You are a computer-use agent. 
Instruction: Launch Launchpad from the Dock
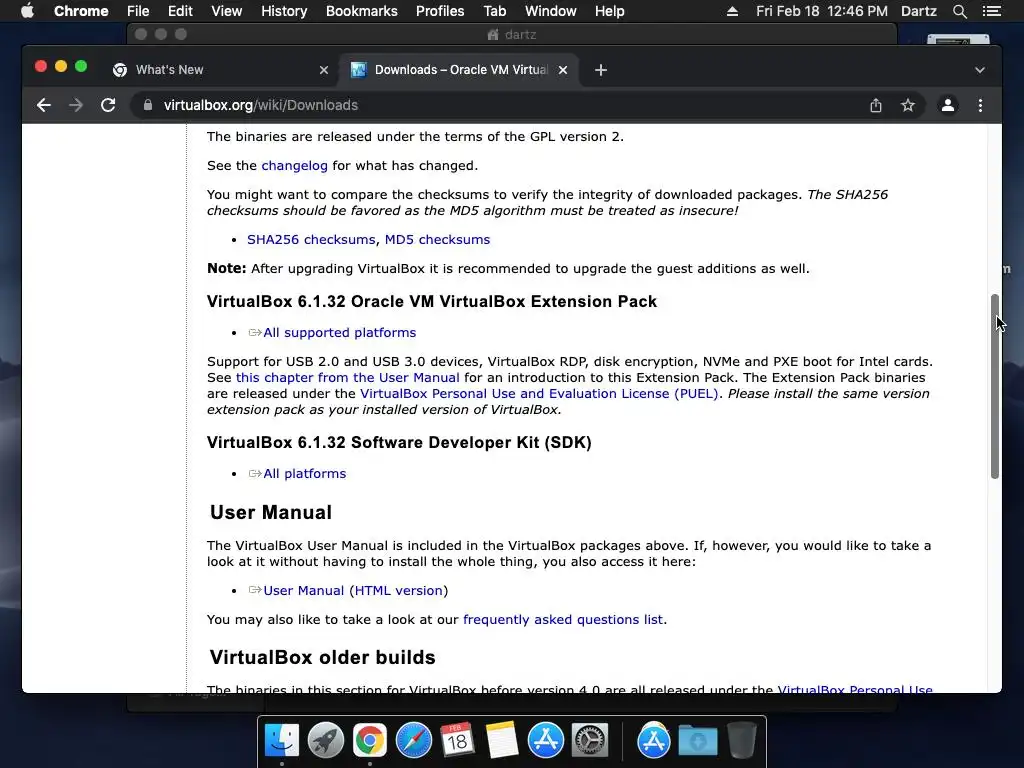coord(325,741)
